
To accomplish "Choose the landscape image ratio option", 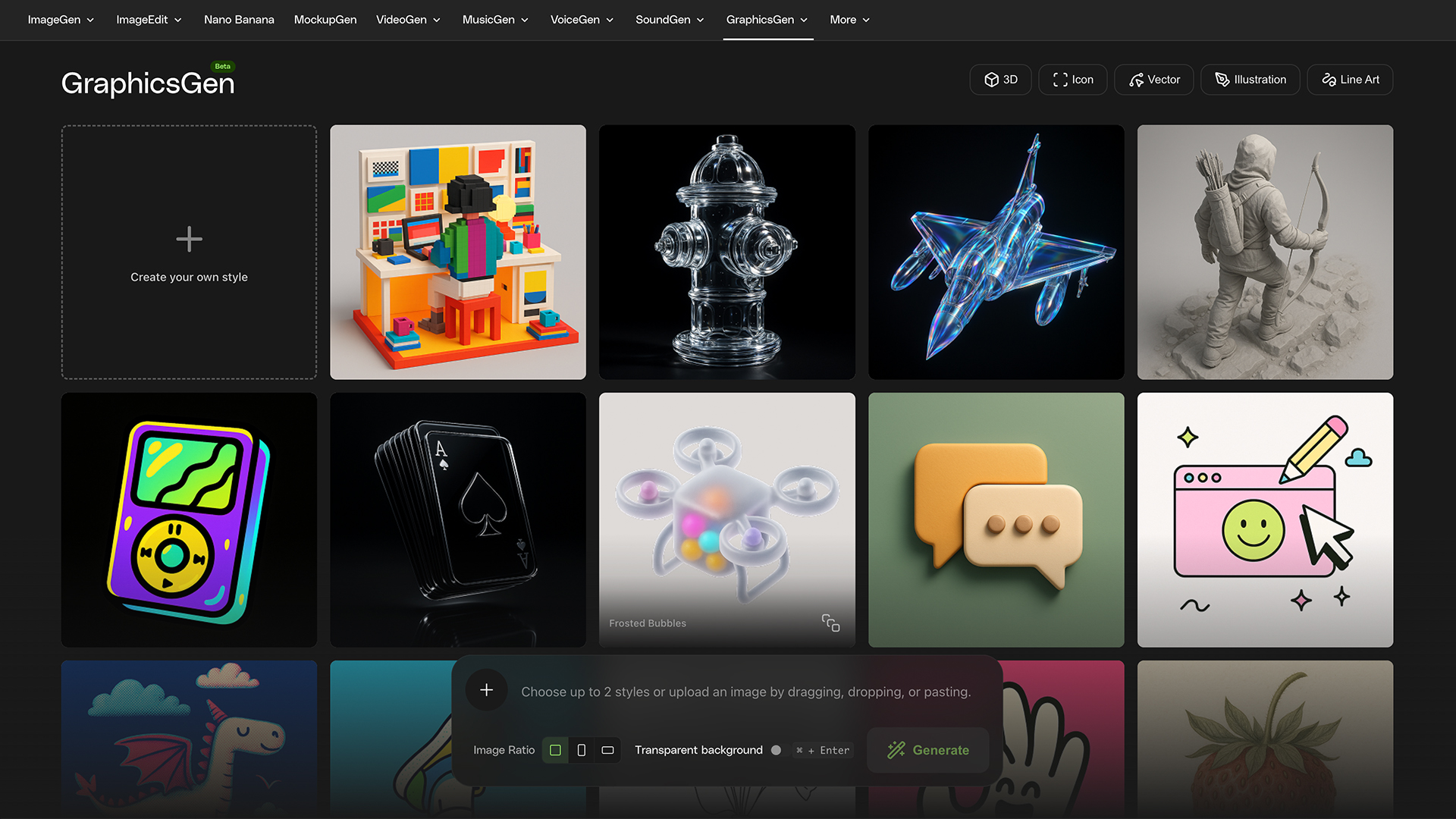I will 607,750.
